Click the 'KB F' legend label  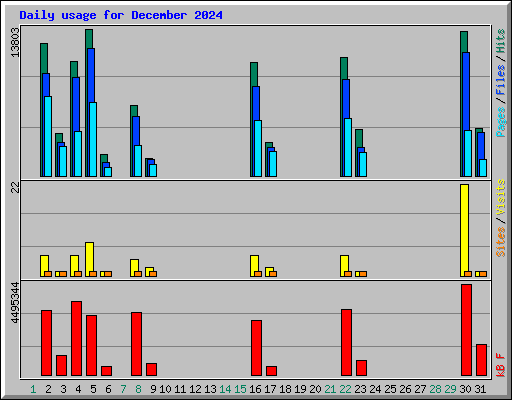(x=500, y=365)
